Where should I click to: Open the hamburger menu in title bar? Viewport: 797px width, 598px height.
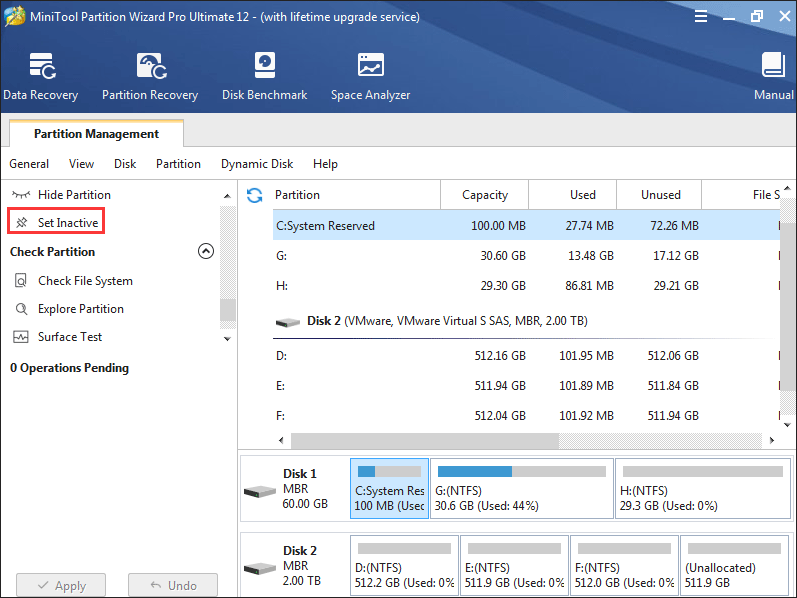701,16
